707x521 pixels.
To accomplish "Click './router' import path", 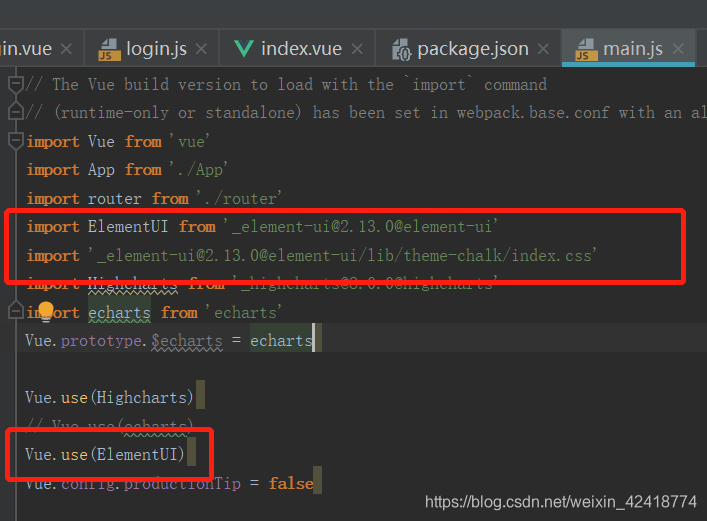I will point(239,198).
